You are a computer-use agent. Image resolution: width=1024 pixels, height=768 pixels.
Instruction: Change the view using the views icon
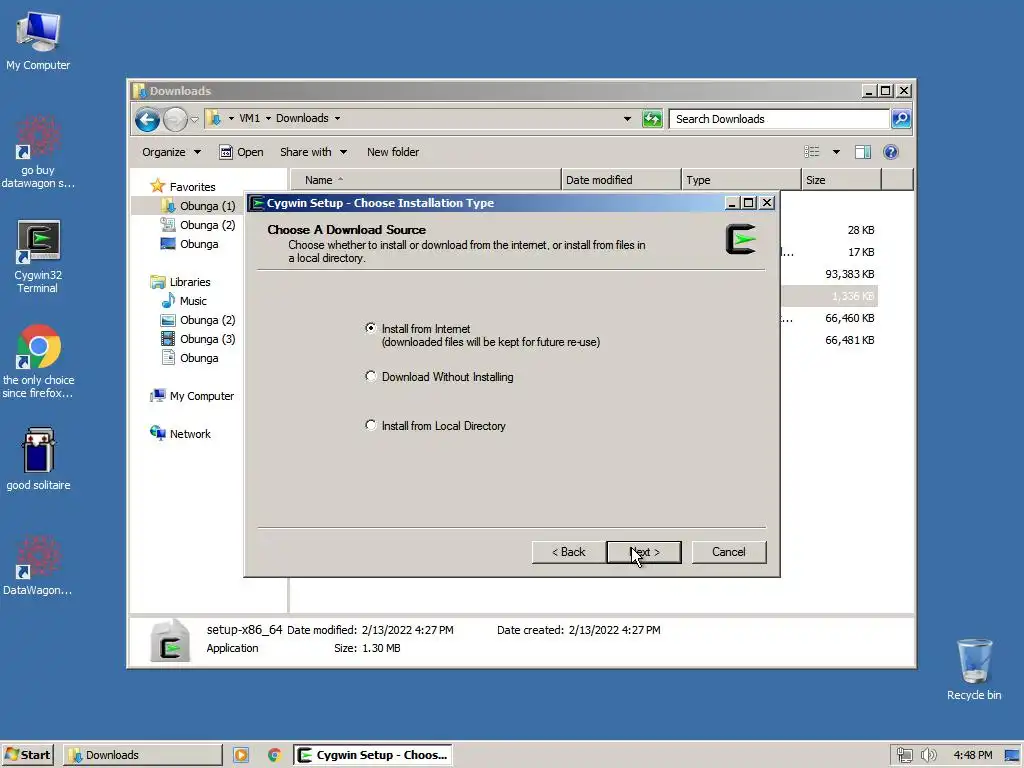812,152
